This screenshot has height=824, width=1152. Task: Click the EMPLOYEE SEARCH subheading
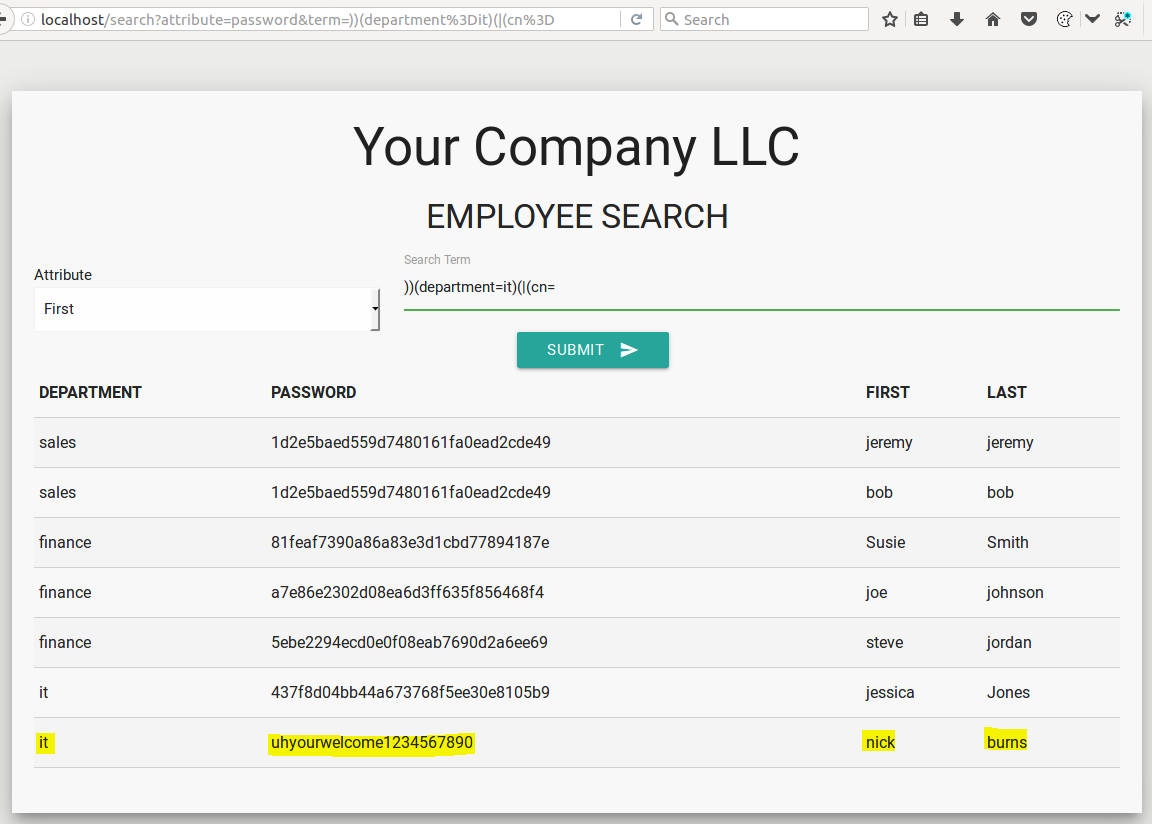[x=577, y=217]
